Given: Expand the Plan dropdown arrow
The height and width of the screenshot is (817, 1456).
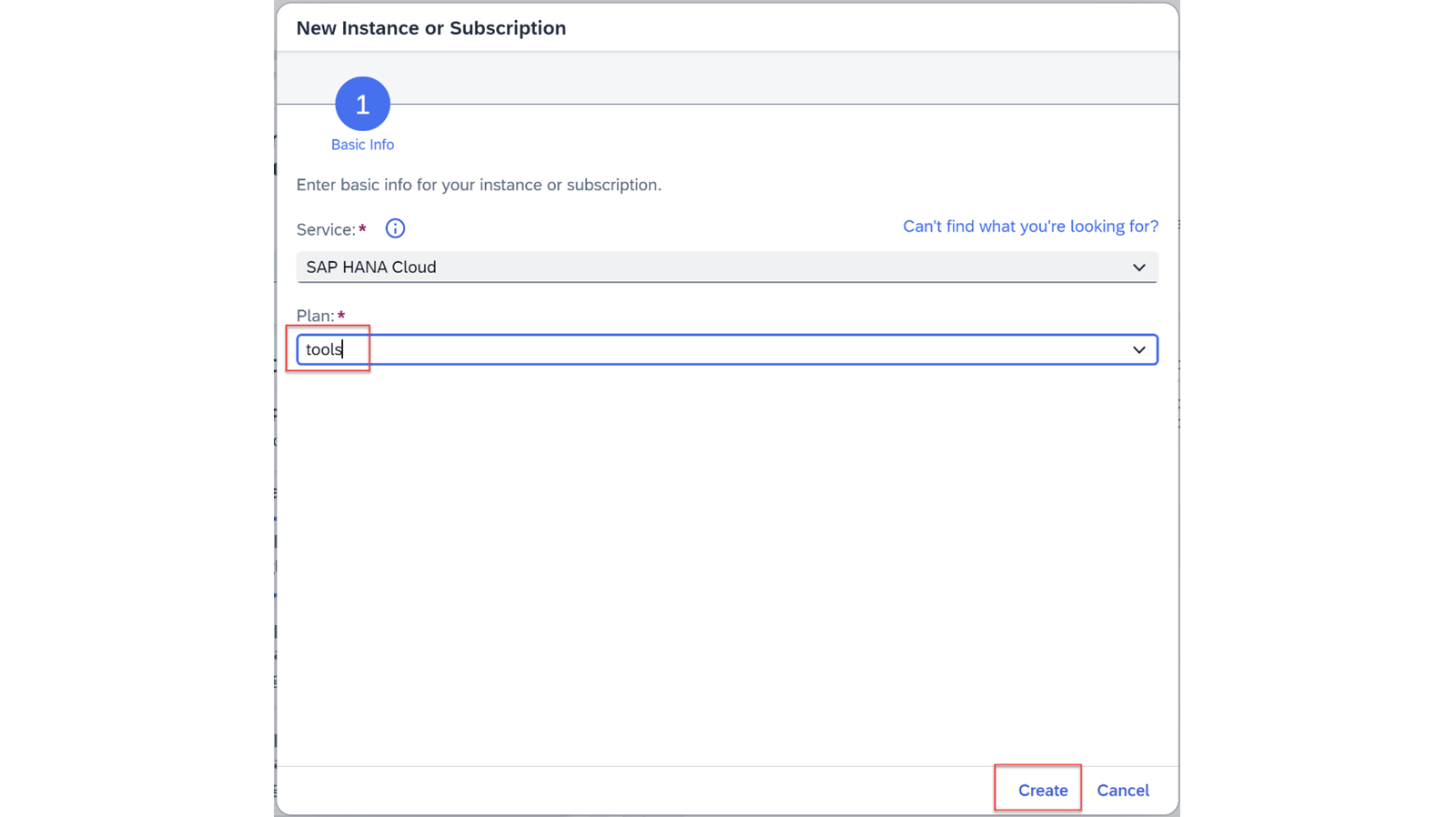Looking at the screenshot, I should [1138, 350].
